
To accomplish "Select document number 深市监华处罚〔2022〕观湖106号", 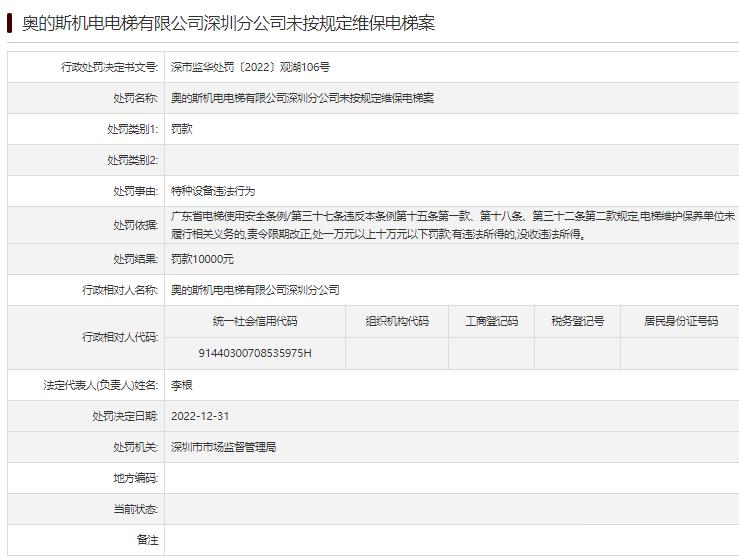I will coord(250,67).
